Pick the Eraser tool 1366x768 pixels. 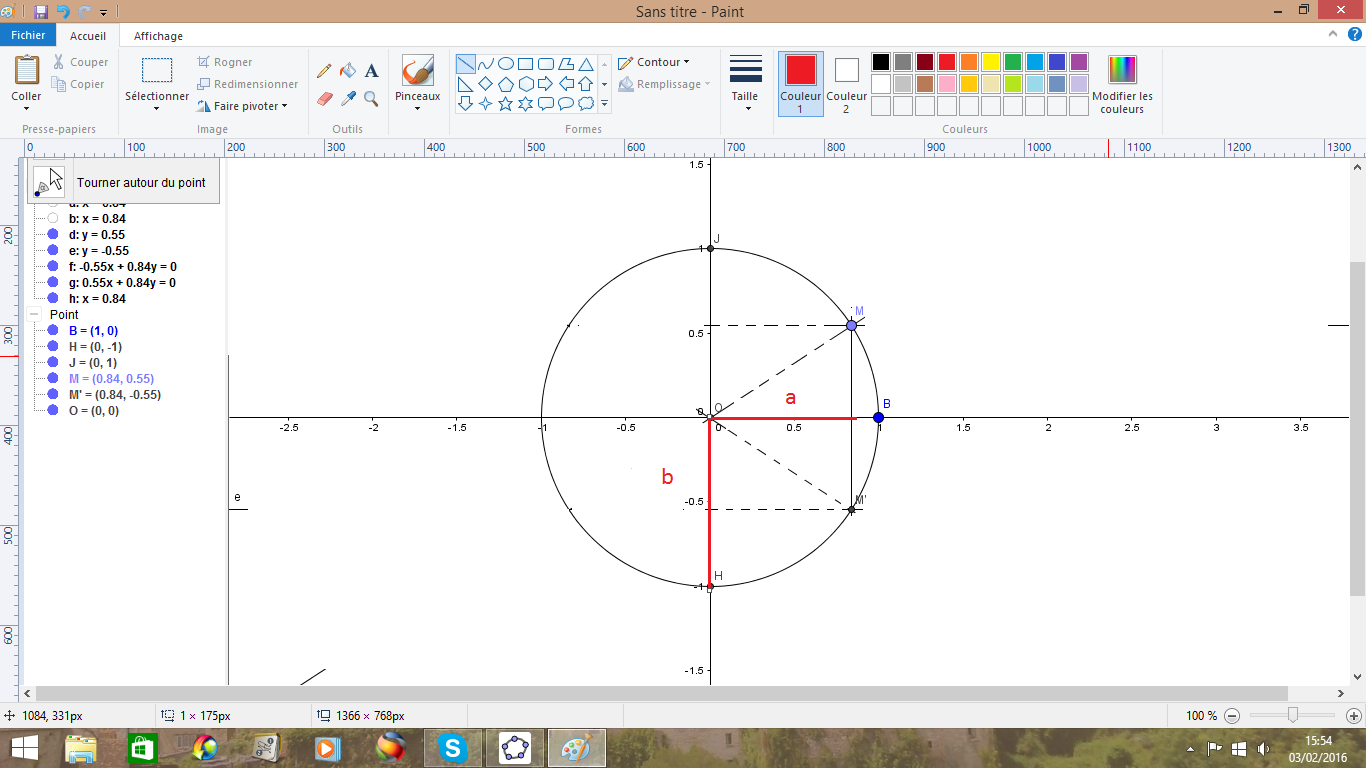point(324,98)
